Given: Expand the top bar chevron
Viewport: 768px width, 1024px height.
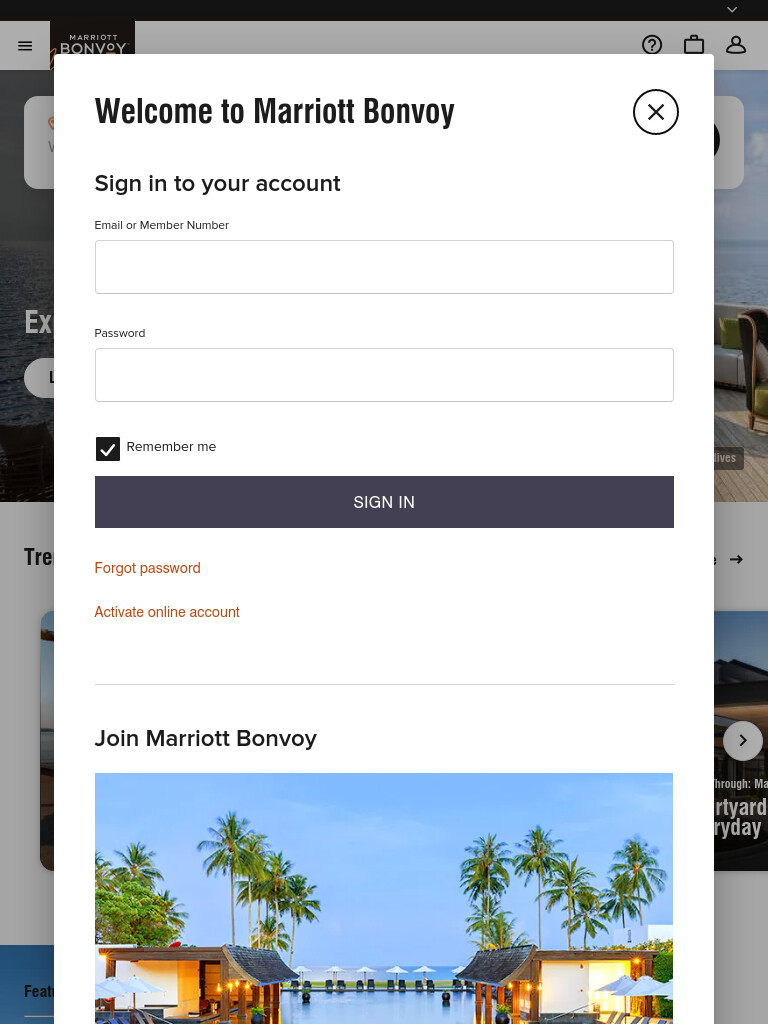Looking at the screenshot, I should tap(732, 10).
